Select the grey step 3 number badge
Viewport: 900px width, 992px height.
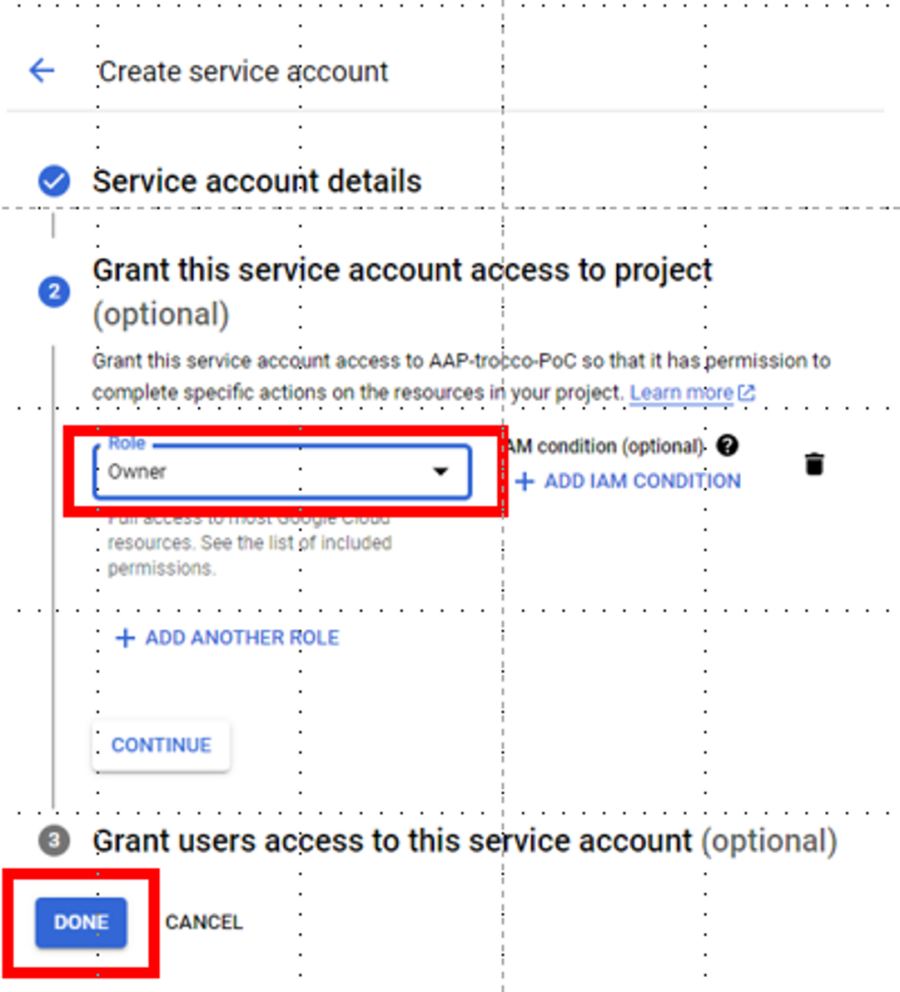tap(54, 841)
